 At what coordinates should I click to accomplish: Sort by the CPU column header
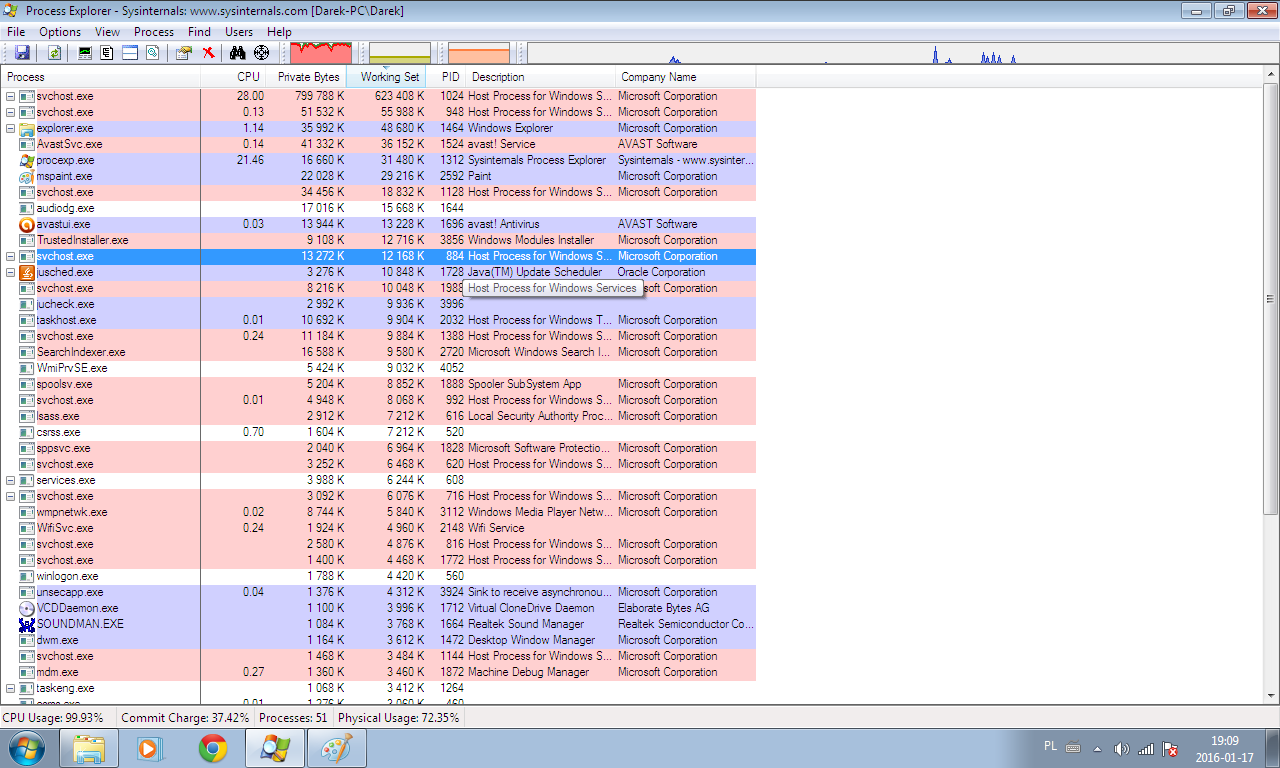click(234, 77)
